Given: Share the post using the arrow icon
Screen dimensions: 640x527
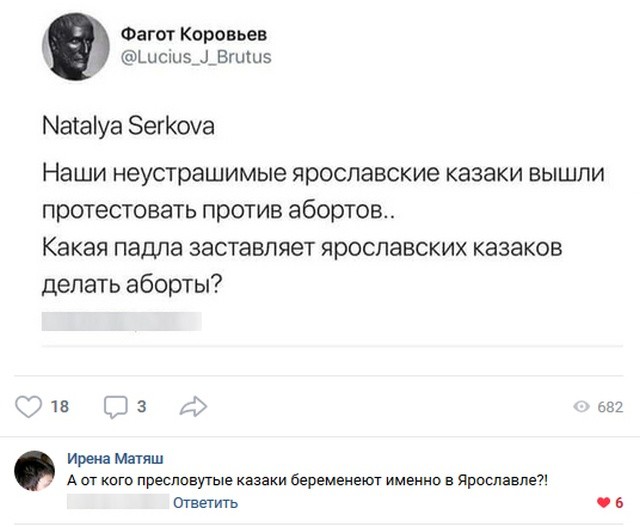Looking at the screenshot, I should click(x=191, y=406).
